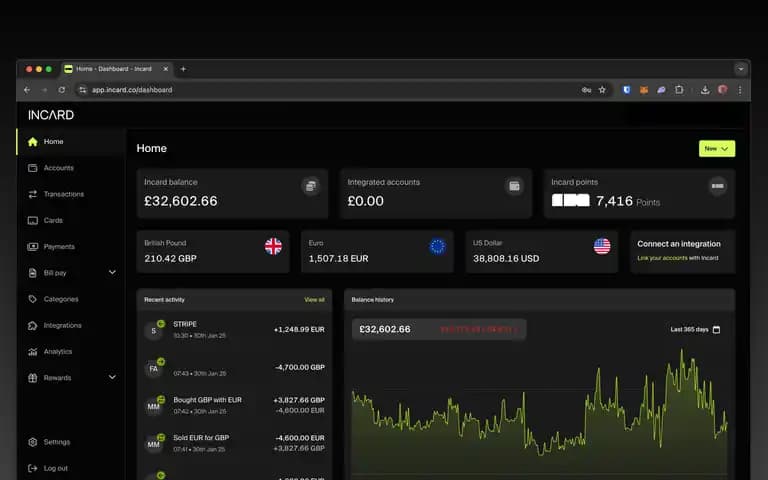Image resolution: width=768 pixels, height=480 pixels.
Task: Click the Incard points card icon
Action: click(x=718, y=186)
